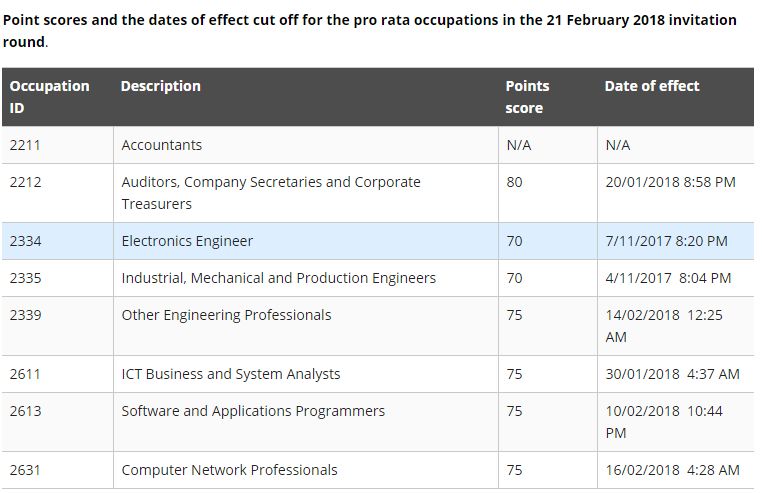Click the date 4/11/2017 8:04 PM
762x493 pixels.
(x=669, y=278)
